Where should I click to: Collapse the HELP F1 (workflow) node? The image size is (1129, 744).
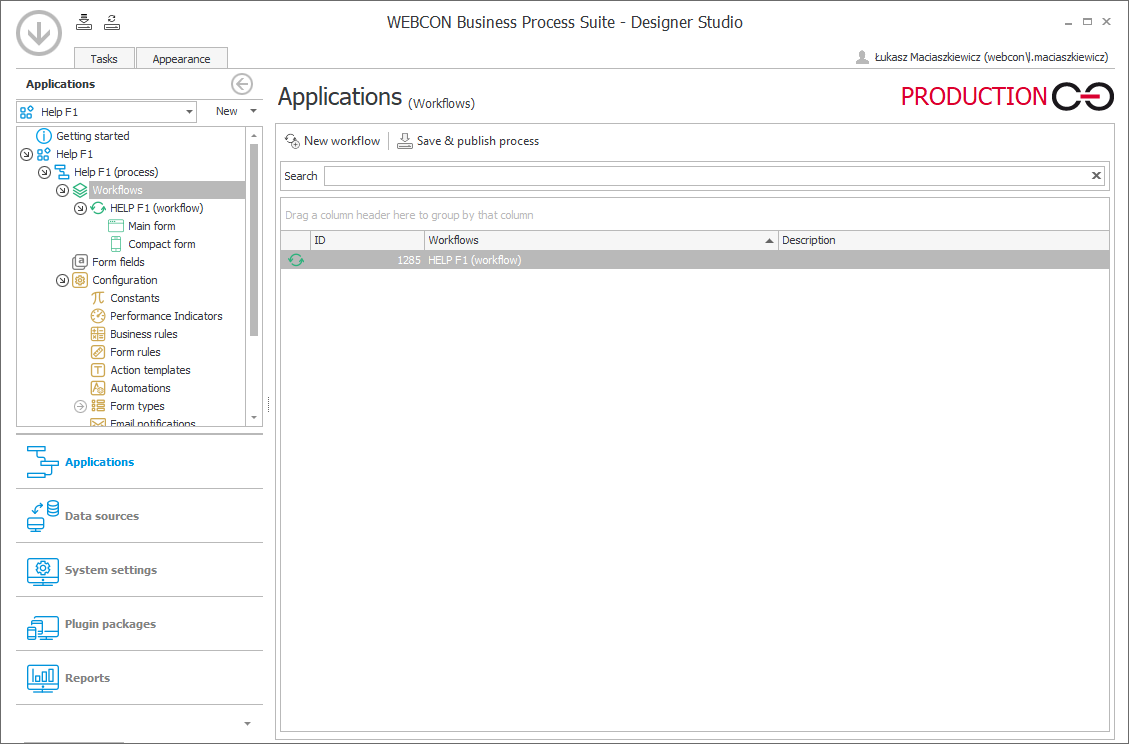tap(80, 208)
